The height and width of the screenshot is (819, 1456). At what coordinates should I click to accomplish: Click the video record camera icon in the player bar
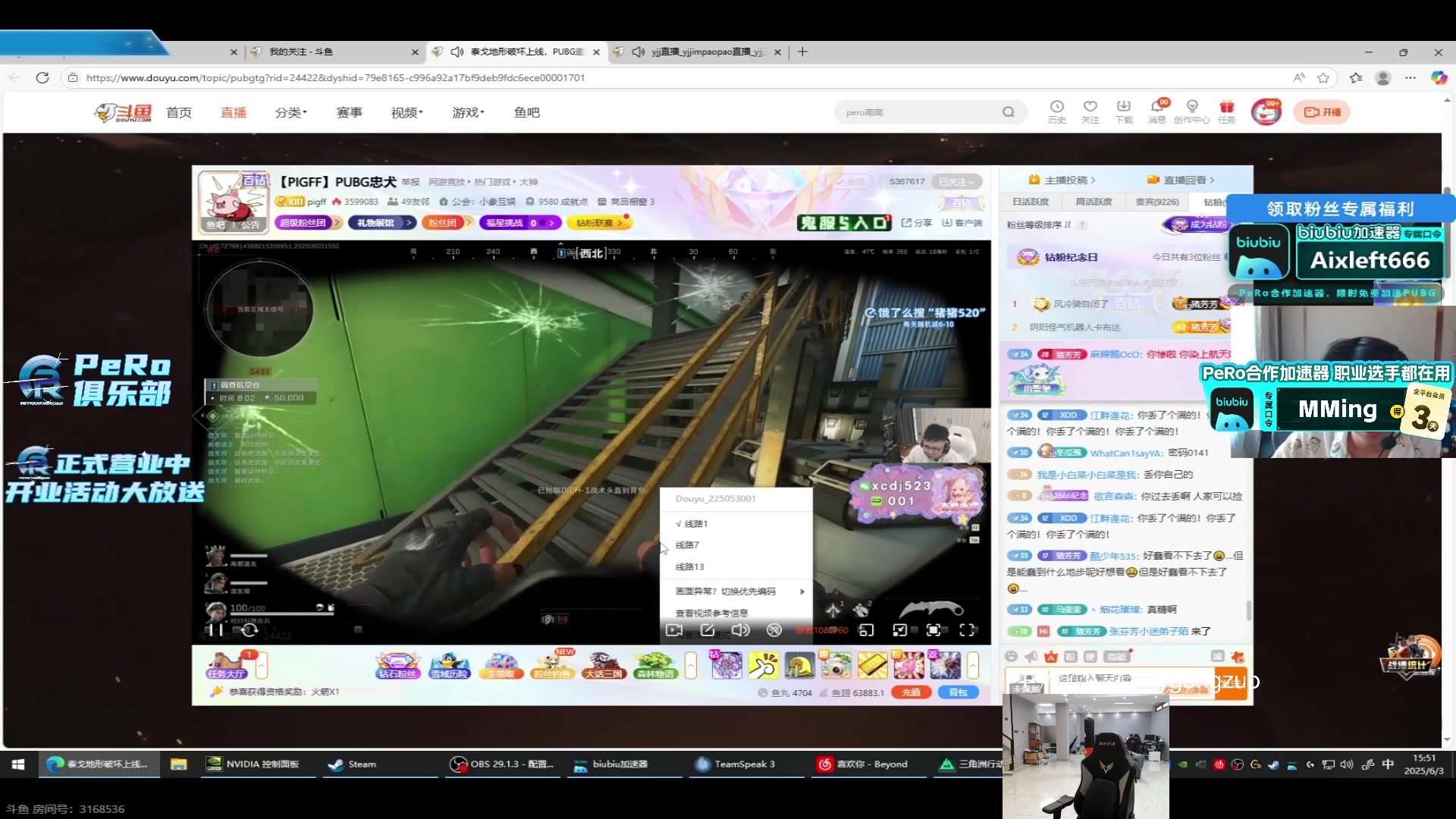tap(673, 630)
